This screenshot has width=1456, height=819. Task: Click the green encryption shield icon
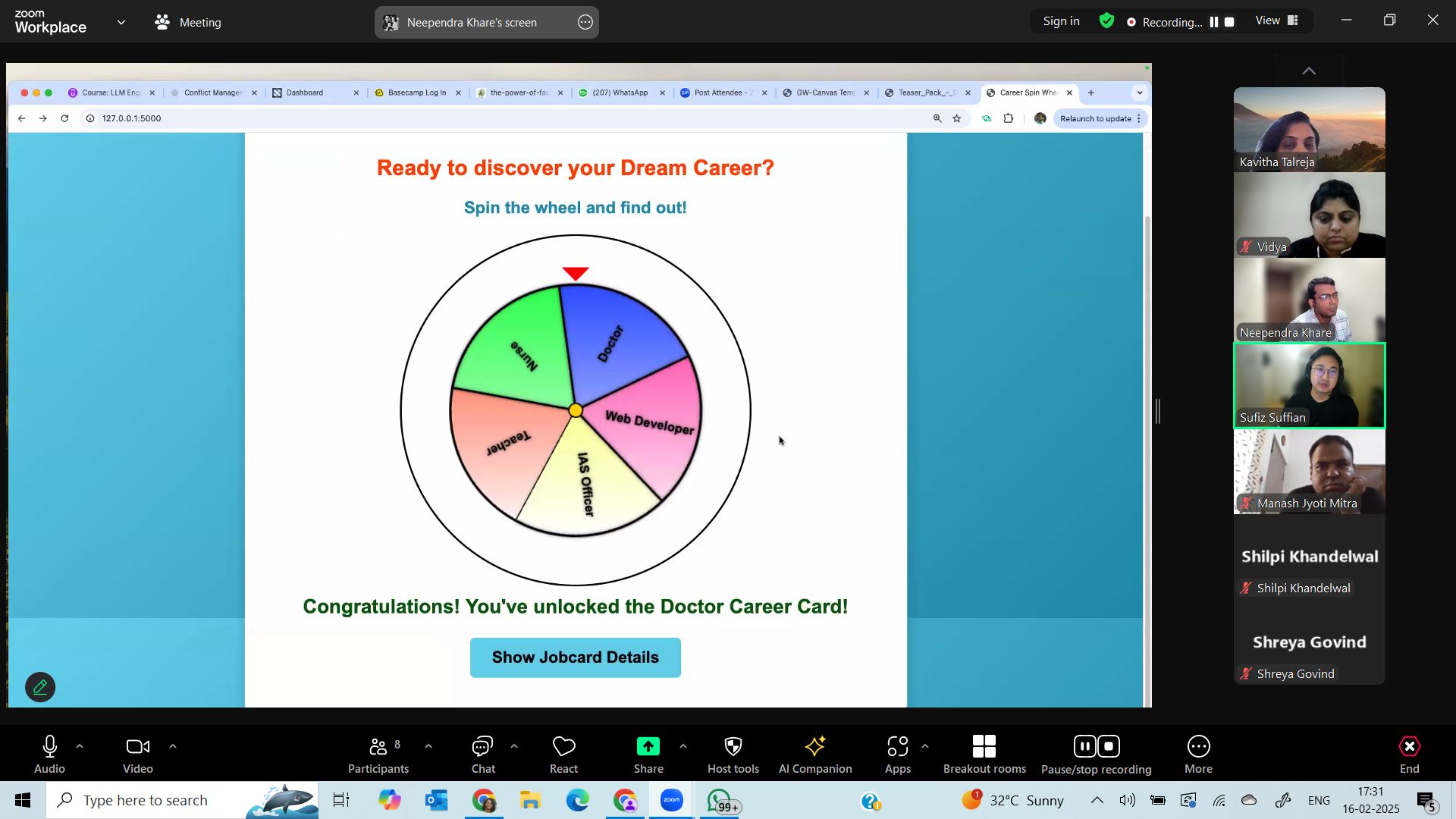coord(1107,21)
